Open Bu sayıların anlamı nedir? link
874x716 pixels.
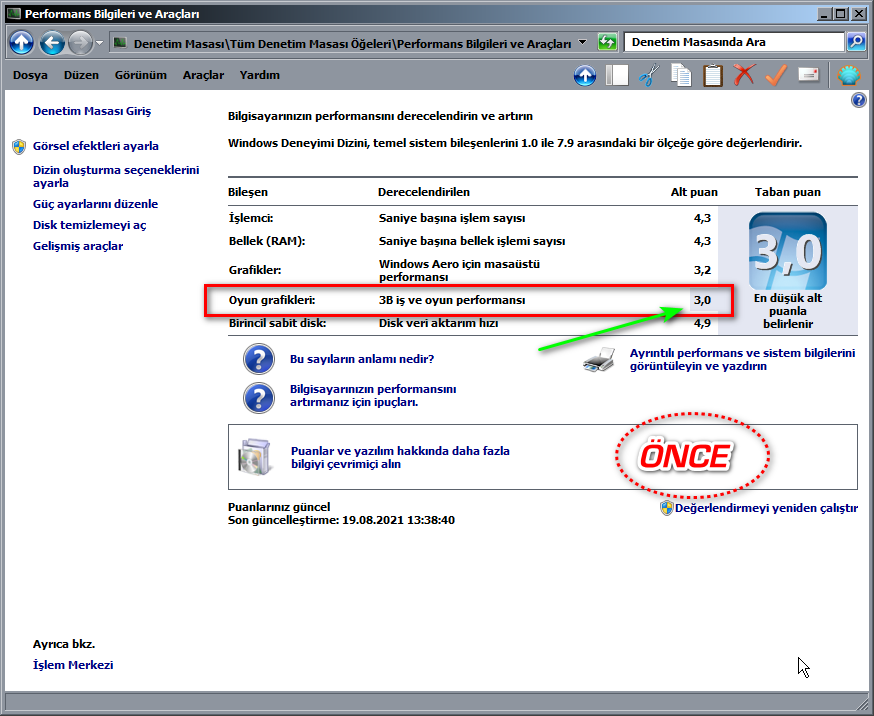(x=362, y=359)
